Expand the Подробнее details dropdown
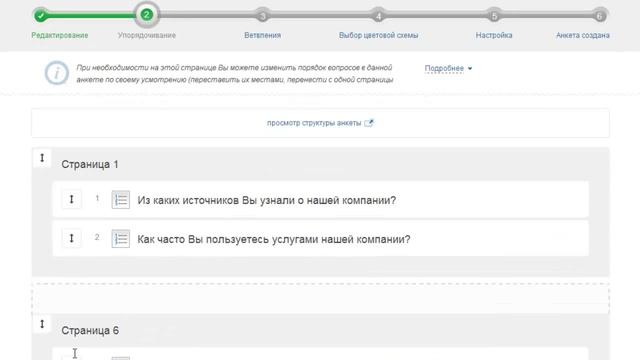The width and height of the screenshot is (640, 360). coord(448,68)
